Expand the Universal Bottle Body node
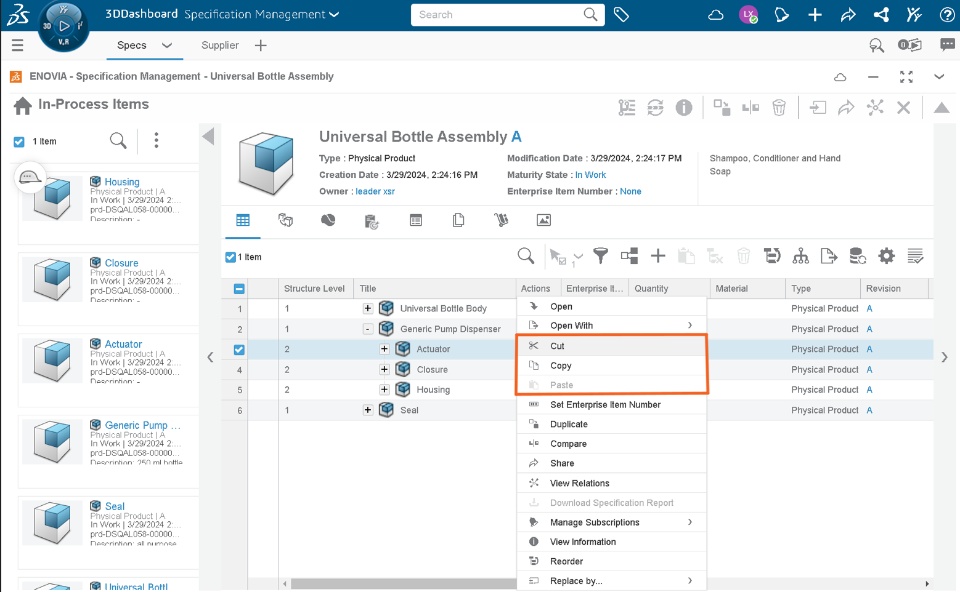Viewport: 960px width, 592px height. 367,309
